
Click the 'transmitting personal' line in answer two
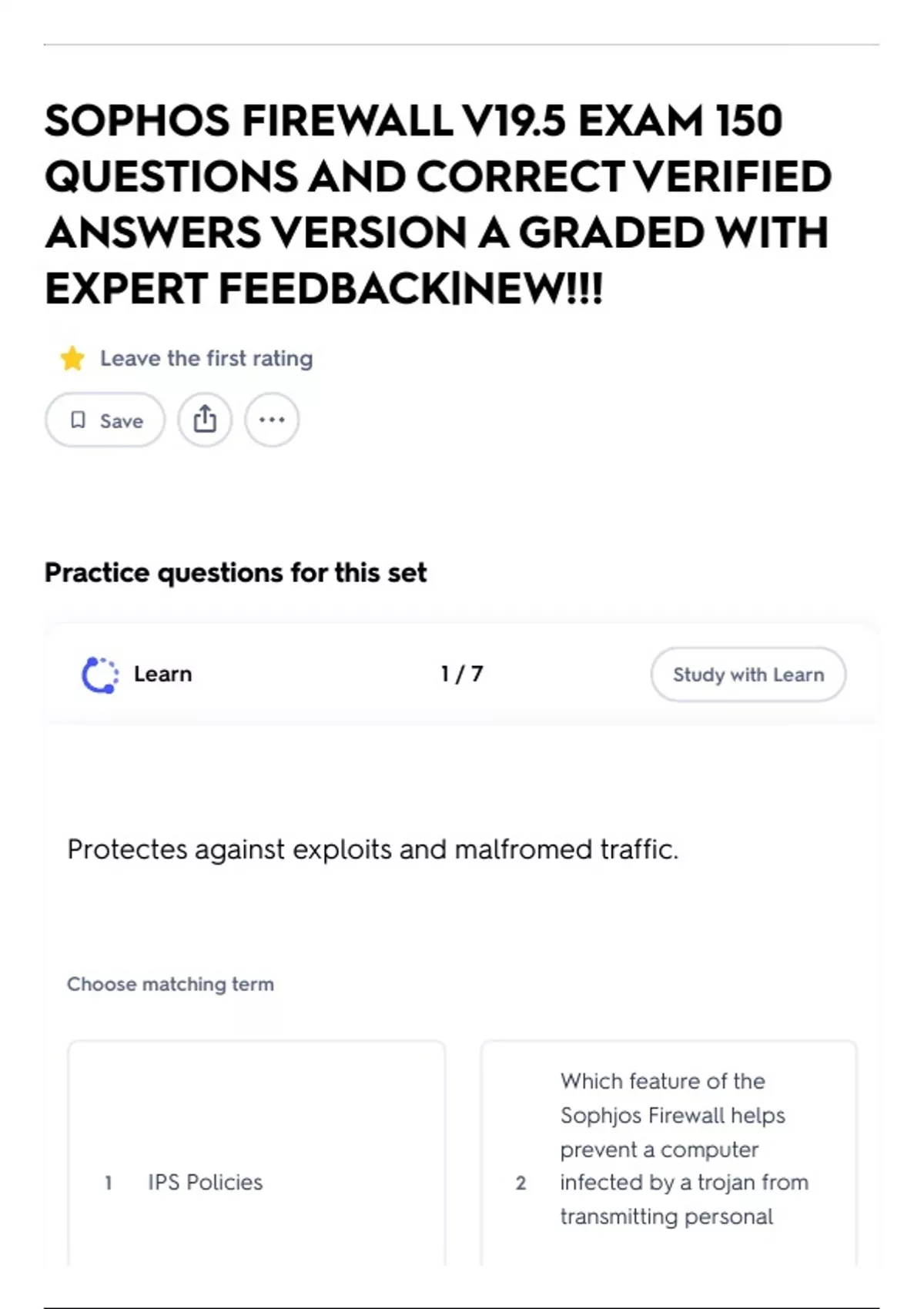[x=666, y=1217]
